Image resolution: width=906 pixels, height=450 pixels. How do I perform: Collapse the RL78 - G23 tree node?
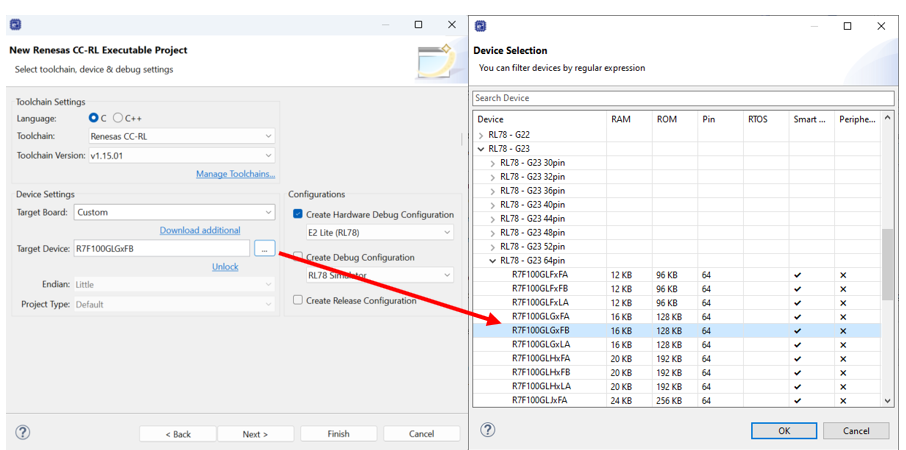(x=481, y=148)
